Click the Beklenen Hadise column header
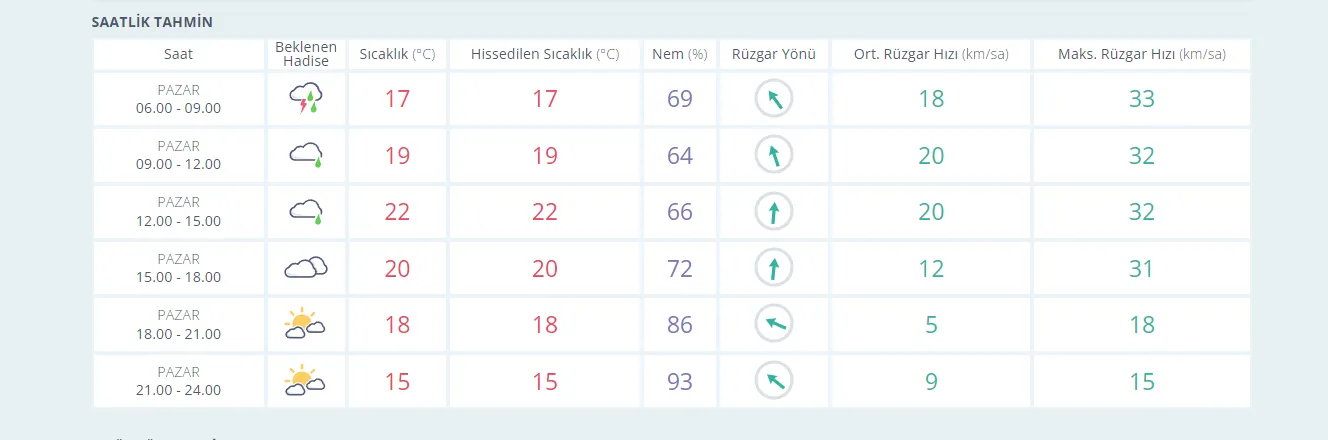The width and height of the screenshot is (1328, 440). click(306, 54)
